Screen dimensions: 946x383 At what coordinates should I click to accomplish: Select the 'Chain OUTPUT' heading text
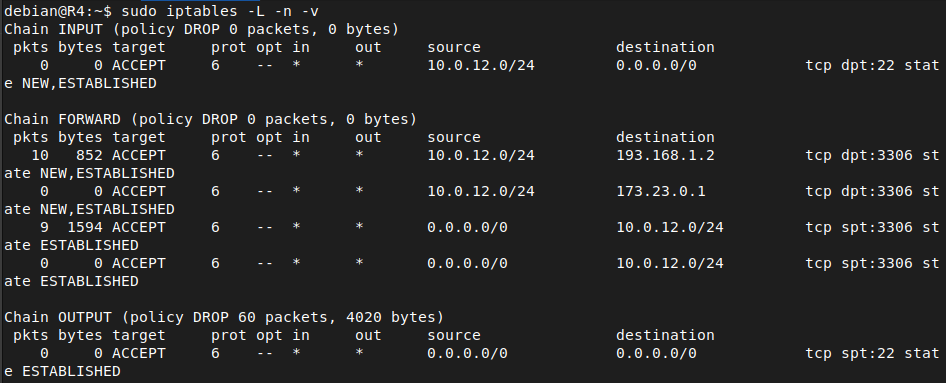click(x=58, y=317)
